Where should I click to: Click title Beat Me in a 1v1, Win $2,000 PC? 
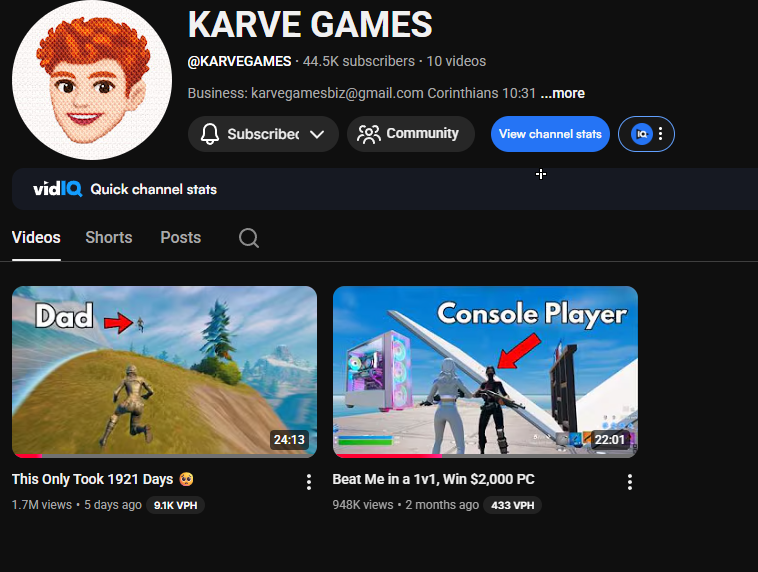(x=434, y=479)
